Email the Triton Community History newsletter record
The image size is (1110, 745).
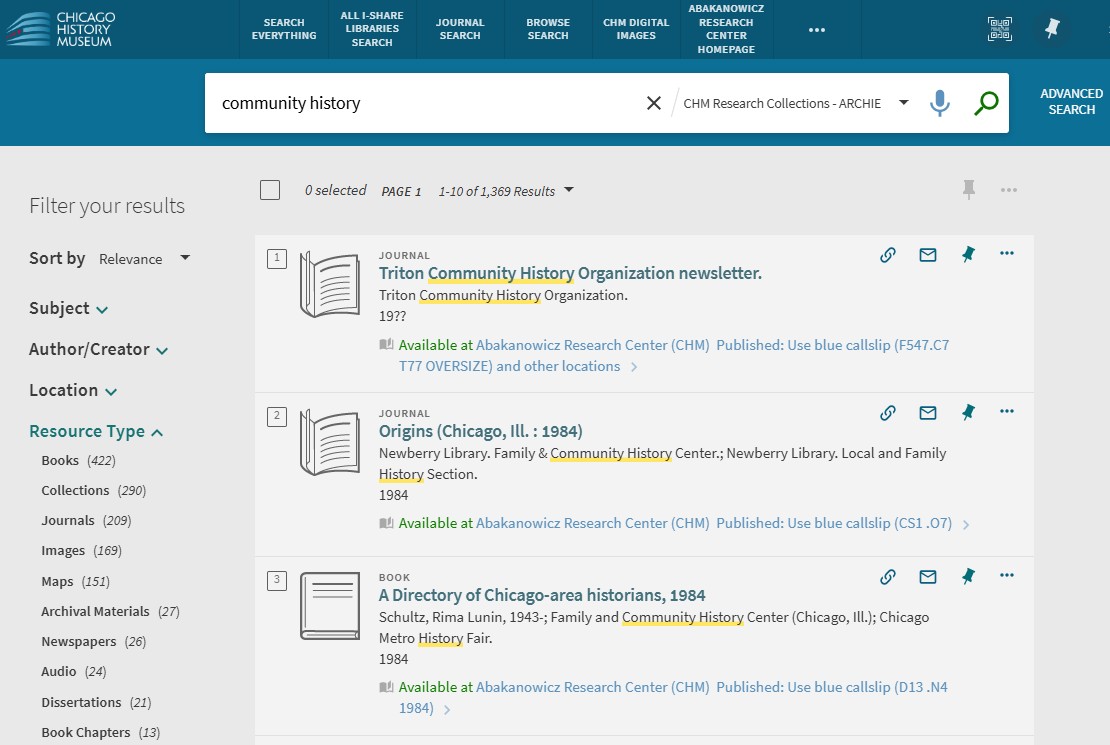tap(927, 255)
